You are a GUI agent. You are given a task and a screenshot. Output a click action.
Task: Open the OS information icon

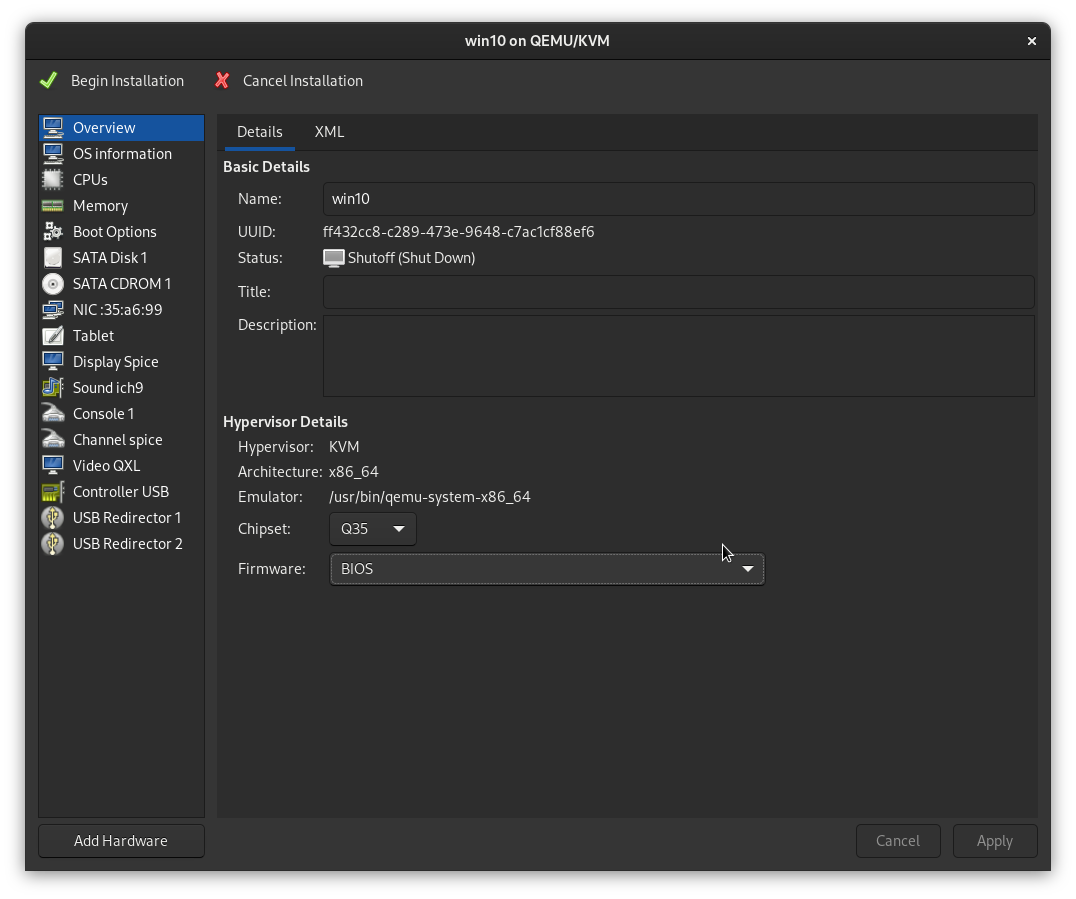click(53, 154)
